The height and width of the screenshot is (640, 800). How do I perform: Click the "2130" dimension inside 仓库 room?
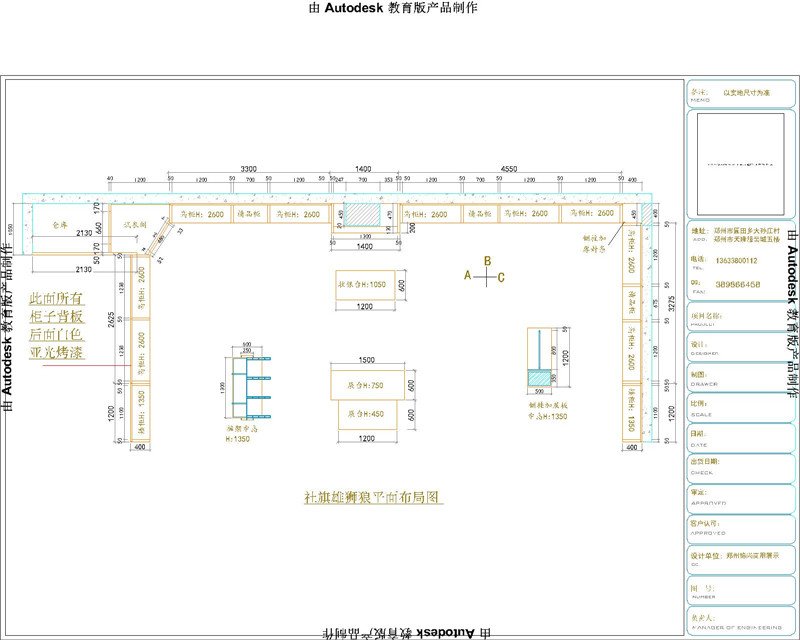[84, 233]
